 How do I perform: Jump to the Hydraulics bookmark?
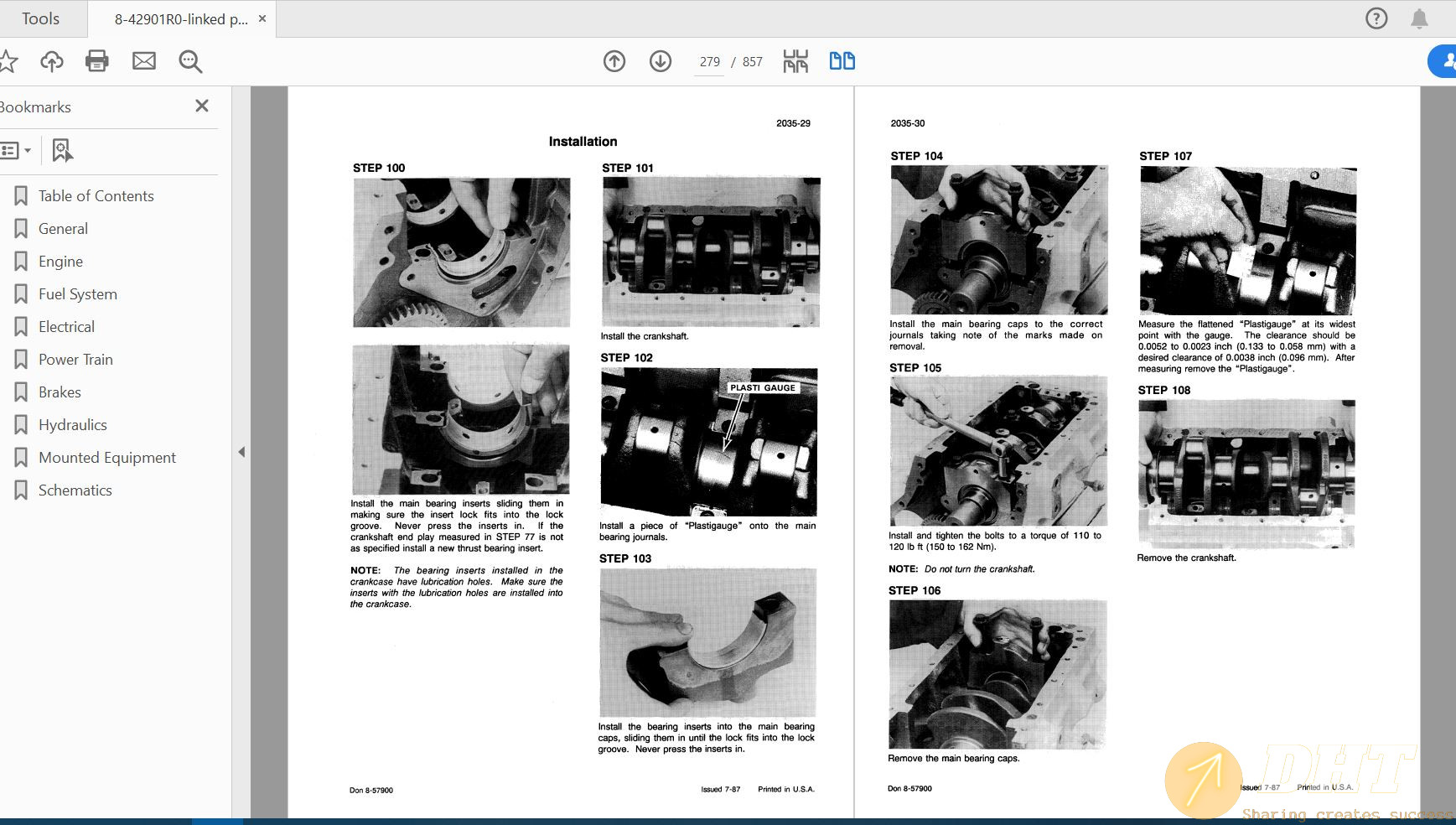pyautogui.click(x=72, y=424)
